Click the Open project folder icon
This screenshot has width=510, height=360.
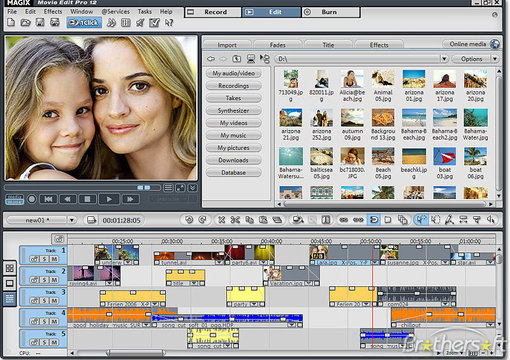26,23
